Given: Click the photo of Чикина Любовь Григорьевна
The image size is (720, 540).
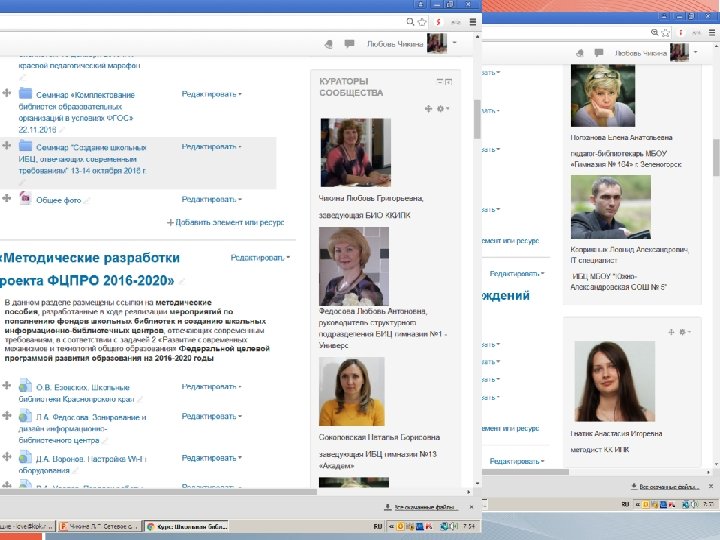Looking at the screenshot, I should (x=355, y=152).
